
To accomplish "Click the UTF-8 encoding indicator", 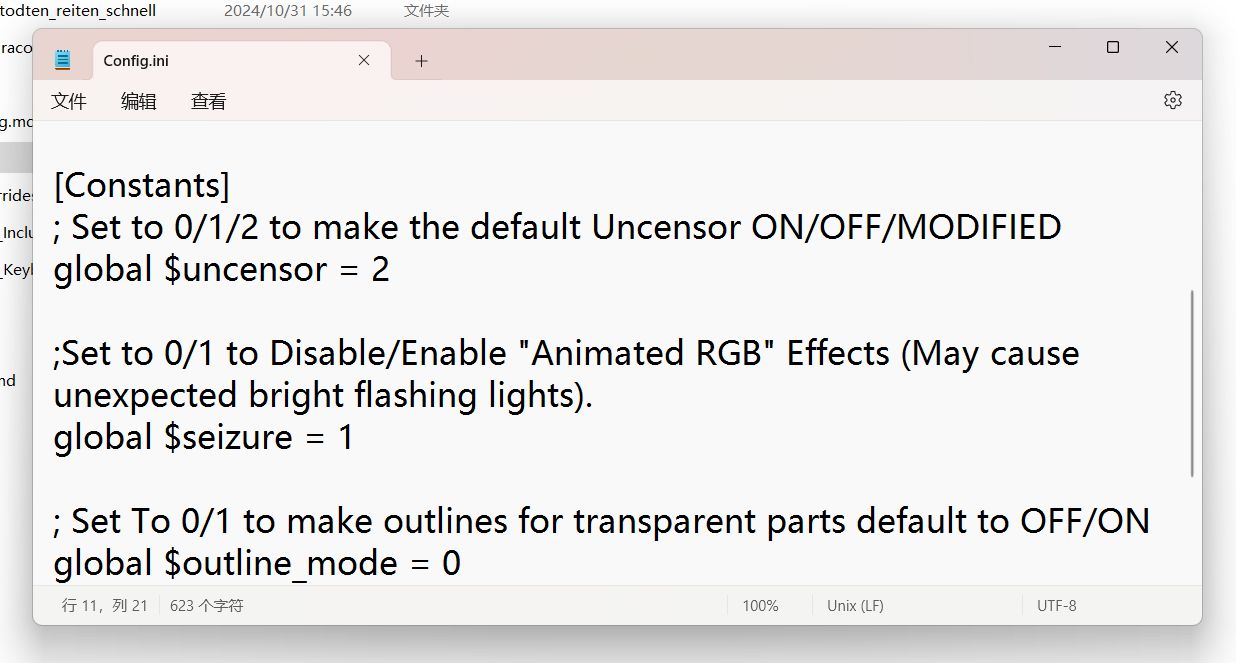I will tap(1056, 605).
